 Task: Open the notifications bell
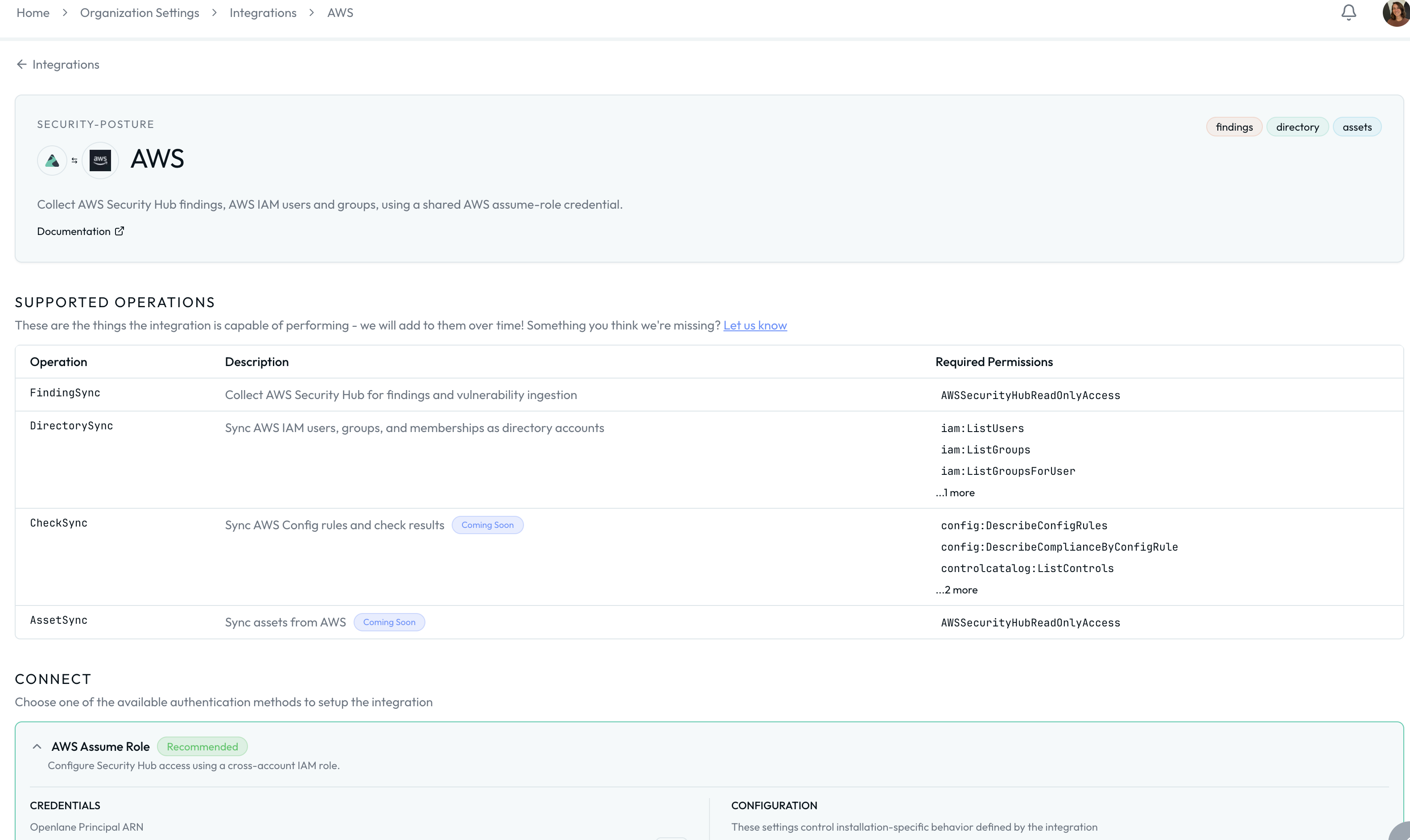(1348, 12)
